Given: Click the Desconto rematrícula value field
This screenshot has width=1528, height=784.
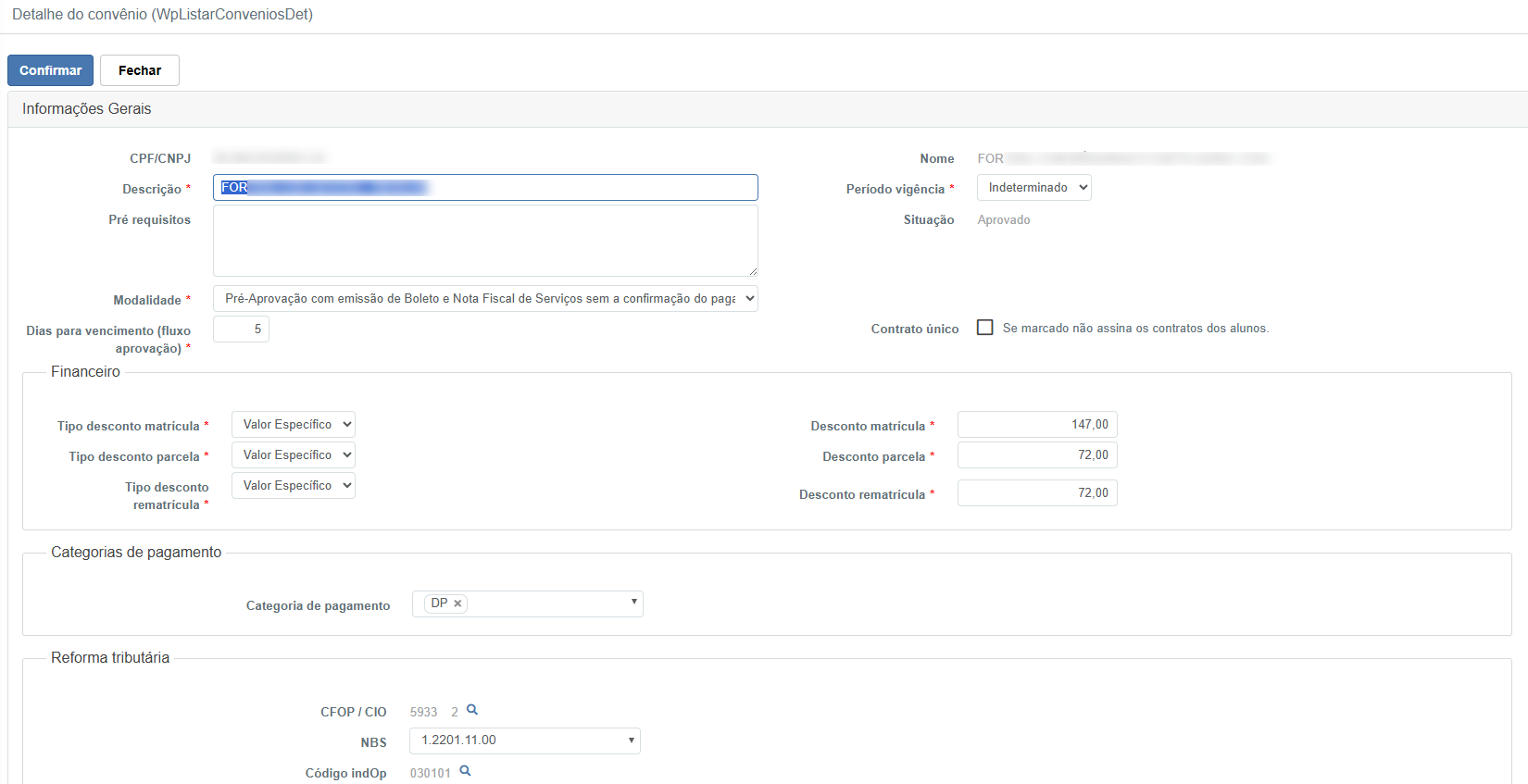Looking at the screenshot, I should tap(1037, 493).
